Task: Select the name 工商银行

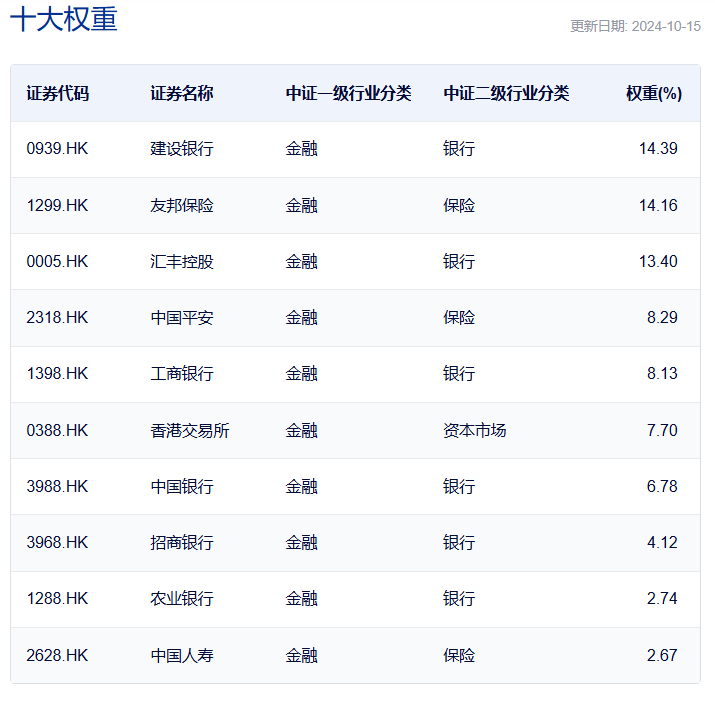Action: (x=182, y=374)
